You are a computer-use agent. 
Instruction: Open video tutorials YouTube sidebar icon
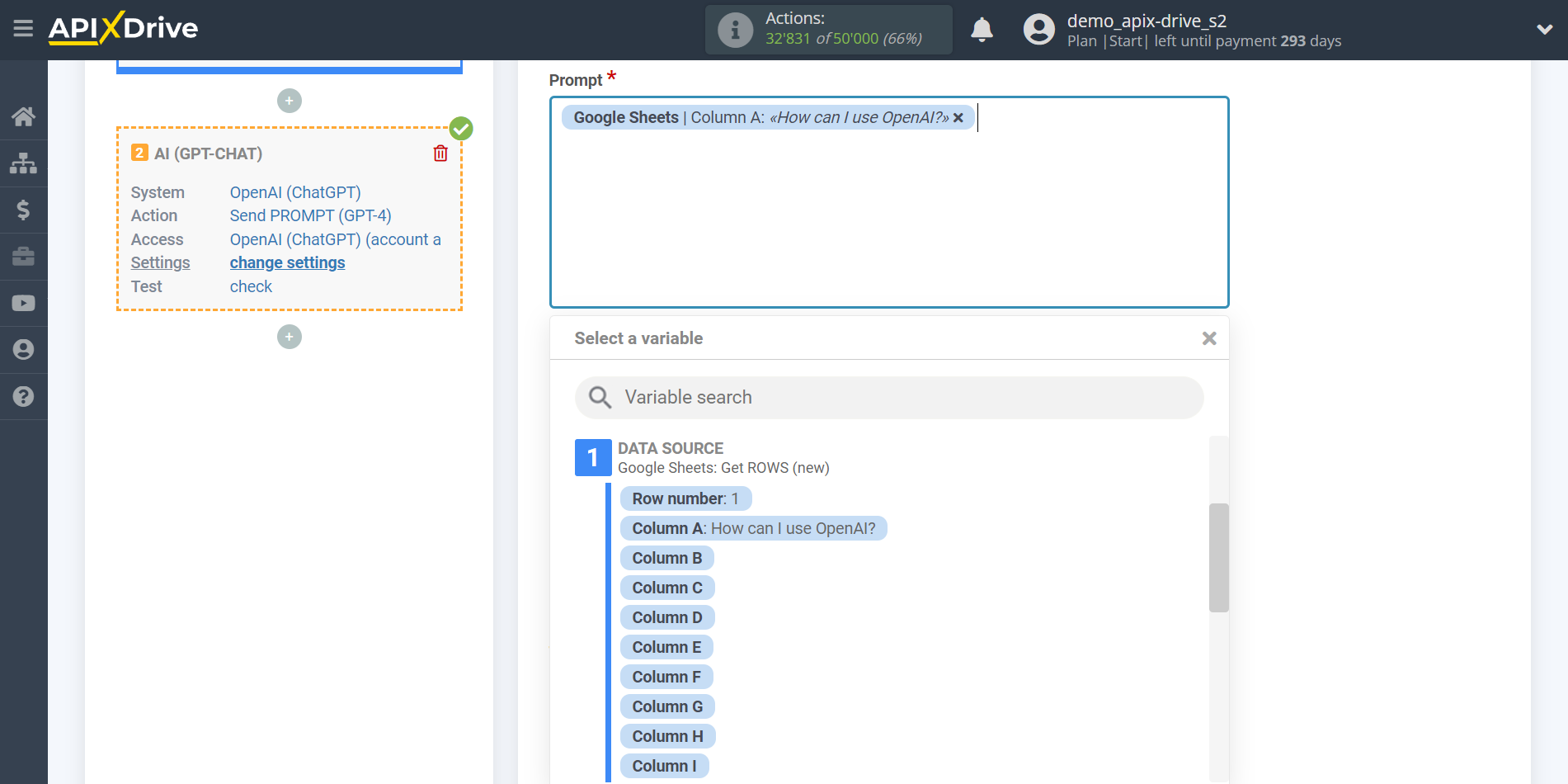(23, 303)
